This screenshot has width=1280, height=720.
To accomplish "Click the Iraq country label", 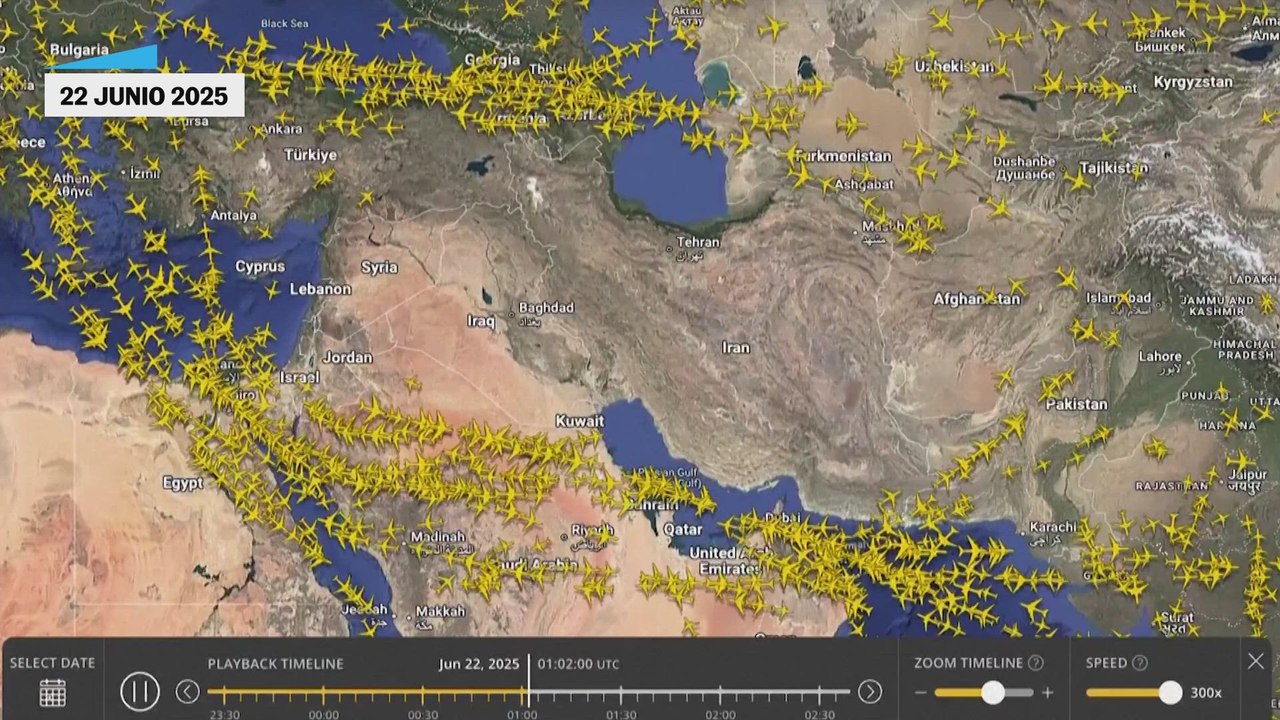I will (x=481, y=321).
